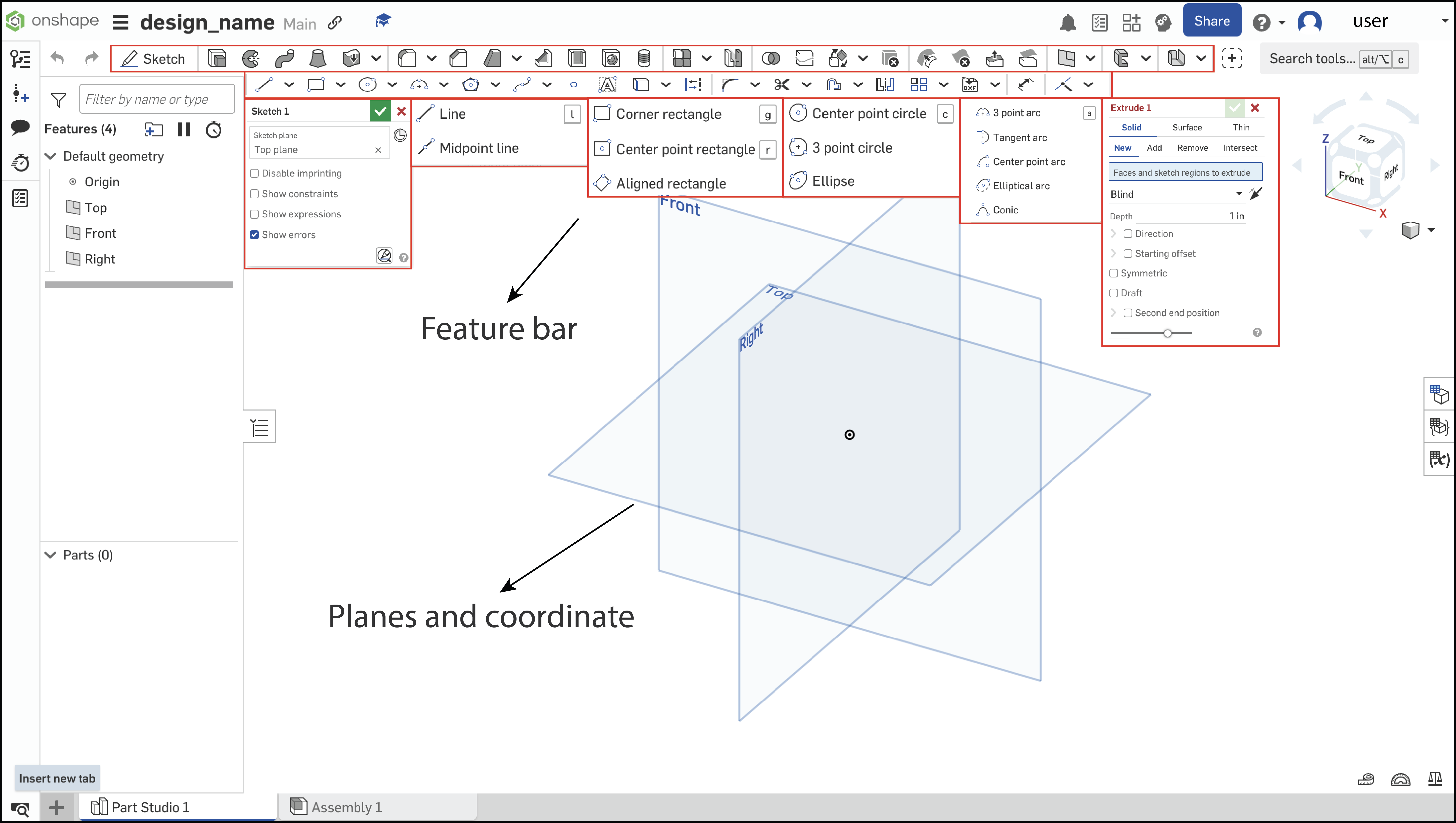This screenshot has width=1456, height=823.
Task: Select the Revolve tool icon
Action: click(x=250, y=58)
